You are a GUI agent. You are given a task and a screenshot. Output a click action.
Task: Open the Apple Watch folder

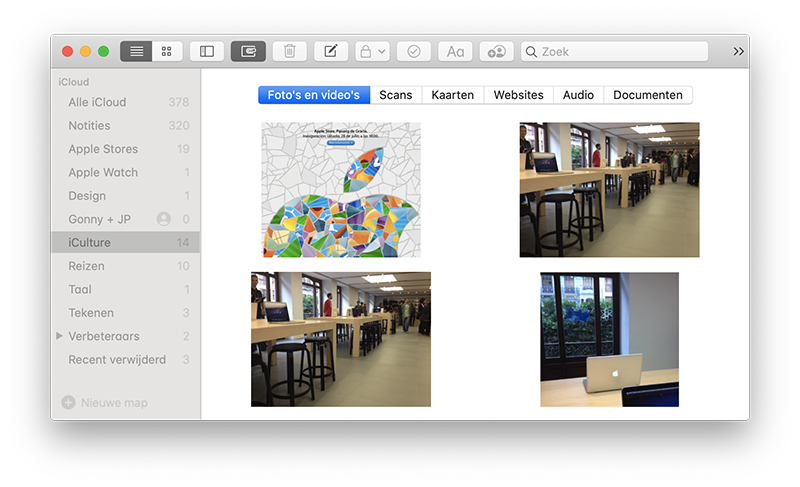coord(126,172)
